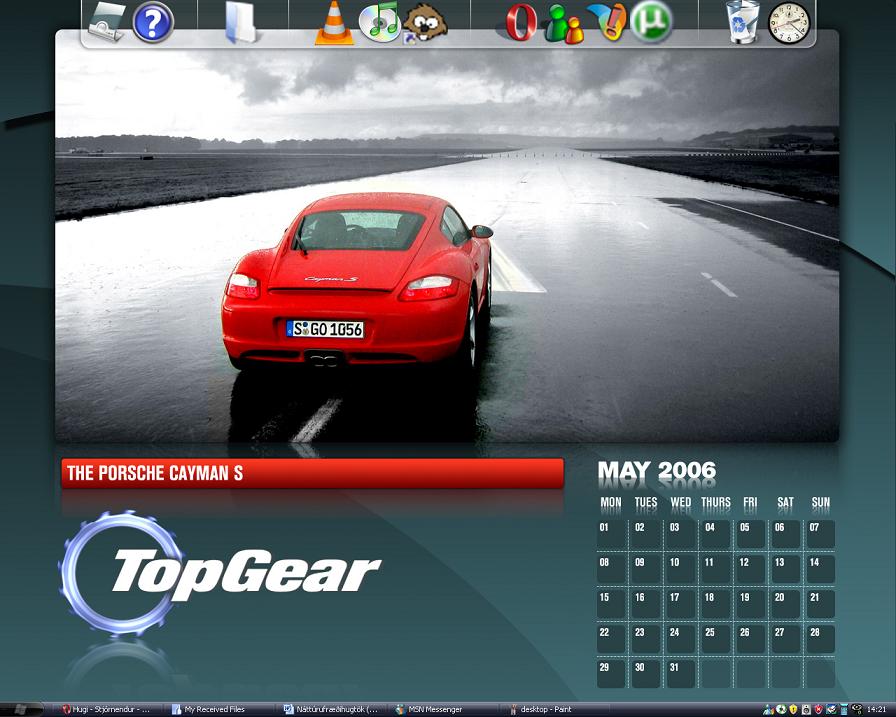Screen dimensions: 896x717
Task: Launch iTunes from the dock
Action: pos(379,22)
